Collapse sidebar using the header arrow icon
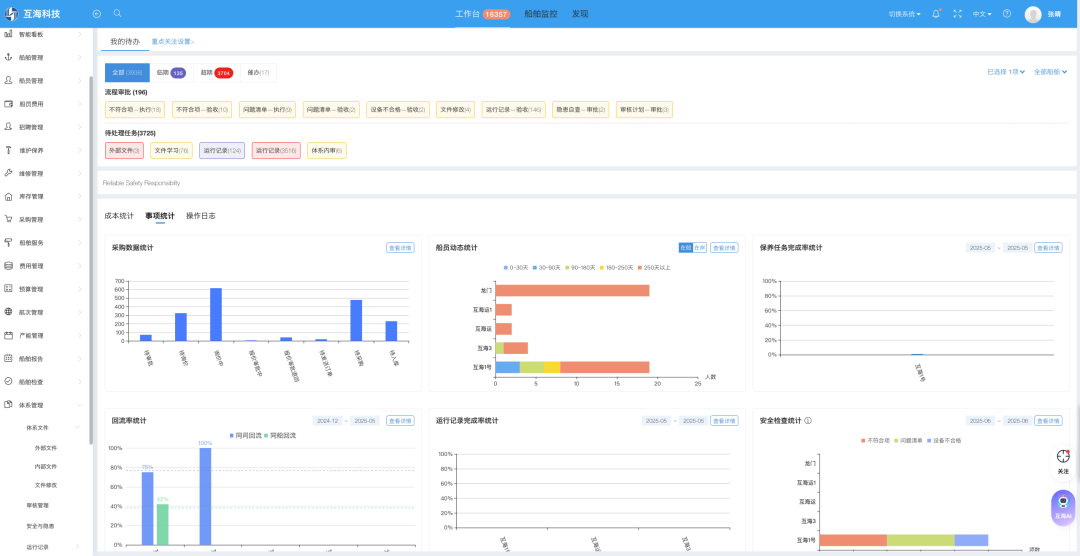Viewport: 1080px width, 556px height. (97, 14)
